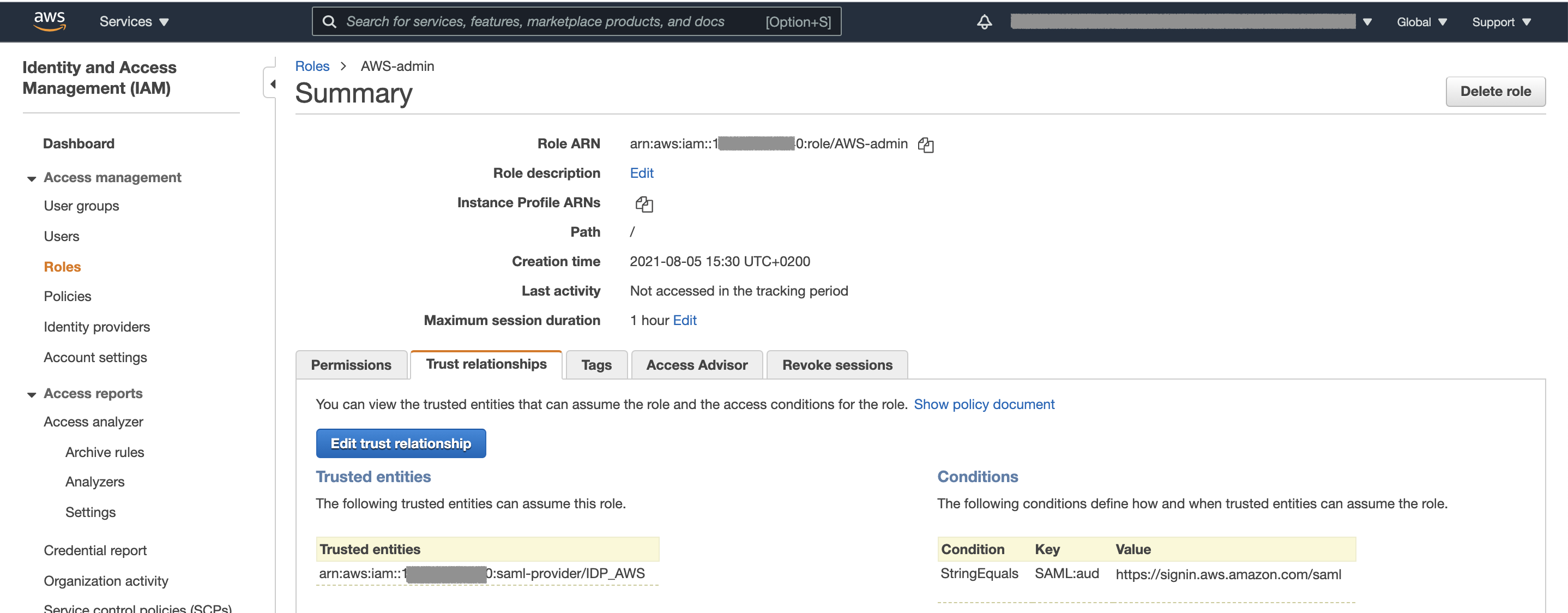Screen dimensions: 1568x613
Task: Open the Revoke sessions tab
Action: pyautogui.click(x=836, y=365)
